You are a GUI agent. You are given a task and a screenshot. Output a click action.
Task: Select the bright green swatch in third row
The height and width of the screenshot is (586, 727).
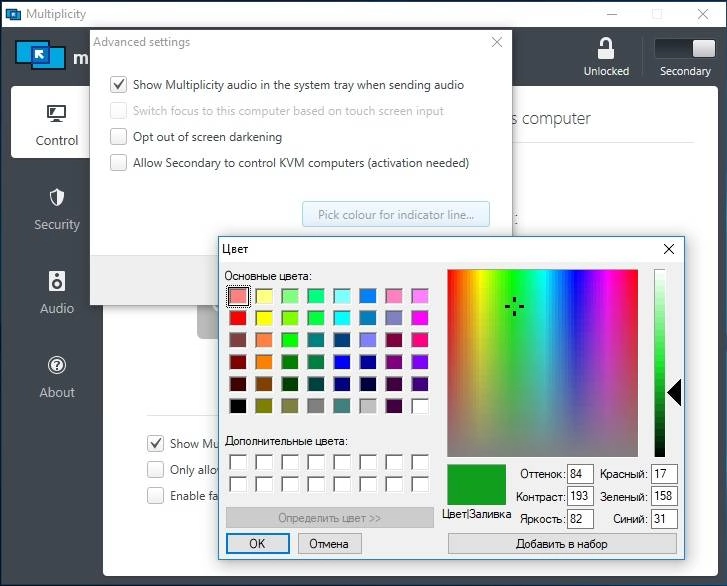290,340
